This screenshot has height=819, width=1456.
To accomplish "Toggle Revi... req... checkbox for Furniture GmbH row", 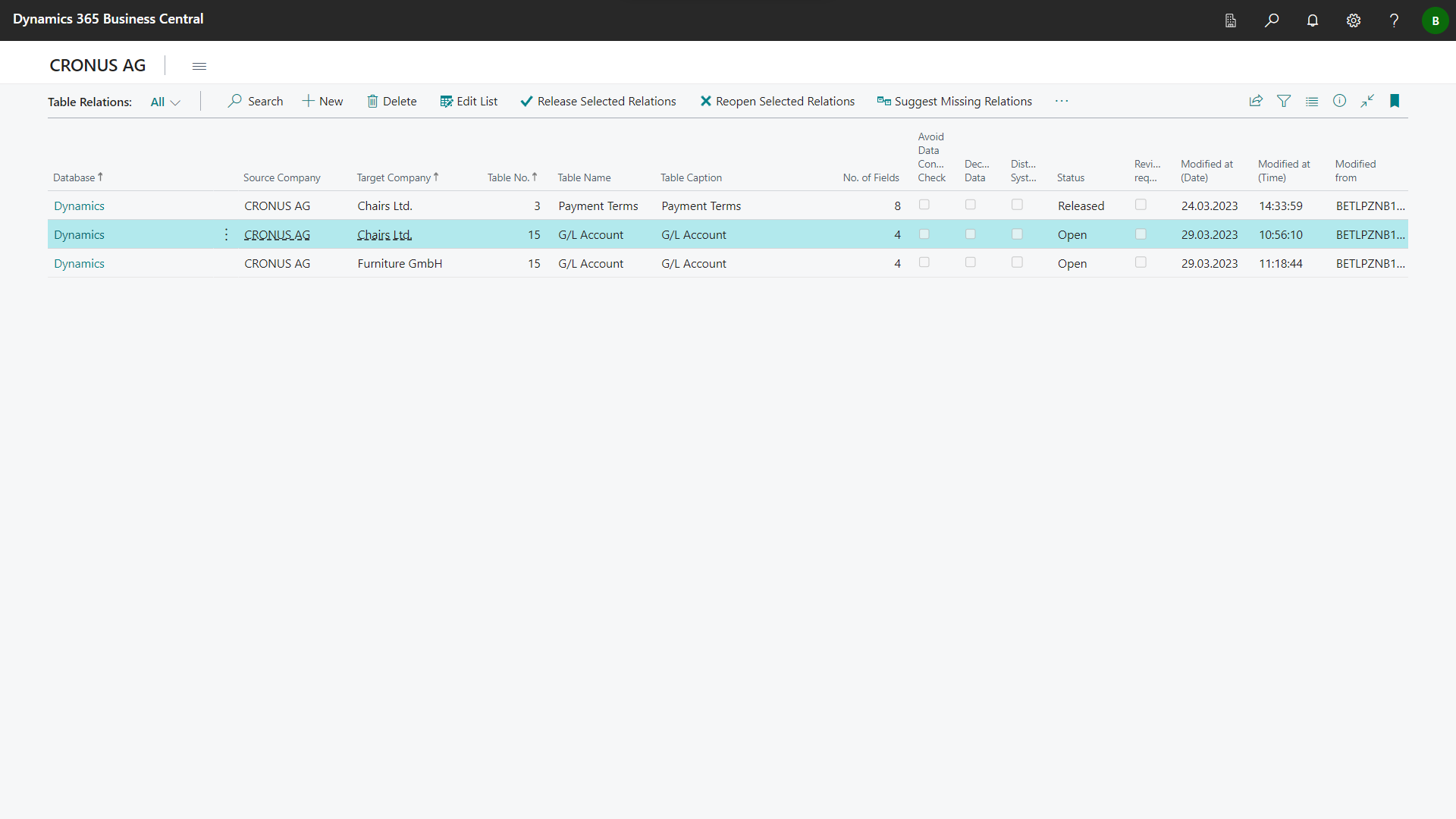I will coord(1141,262).
